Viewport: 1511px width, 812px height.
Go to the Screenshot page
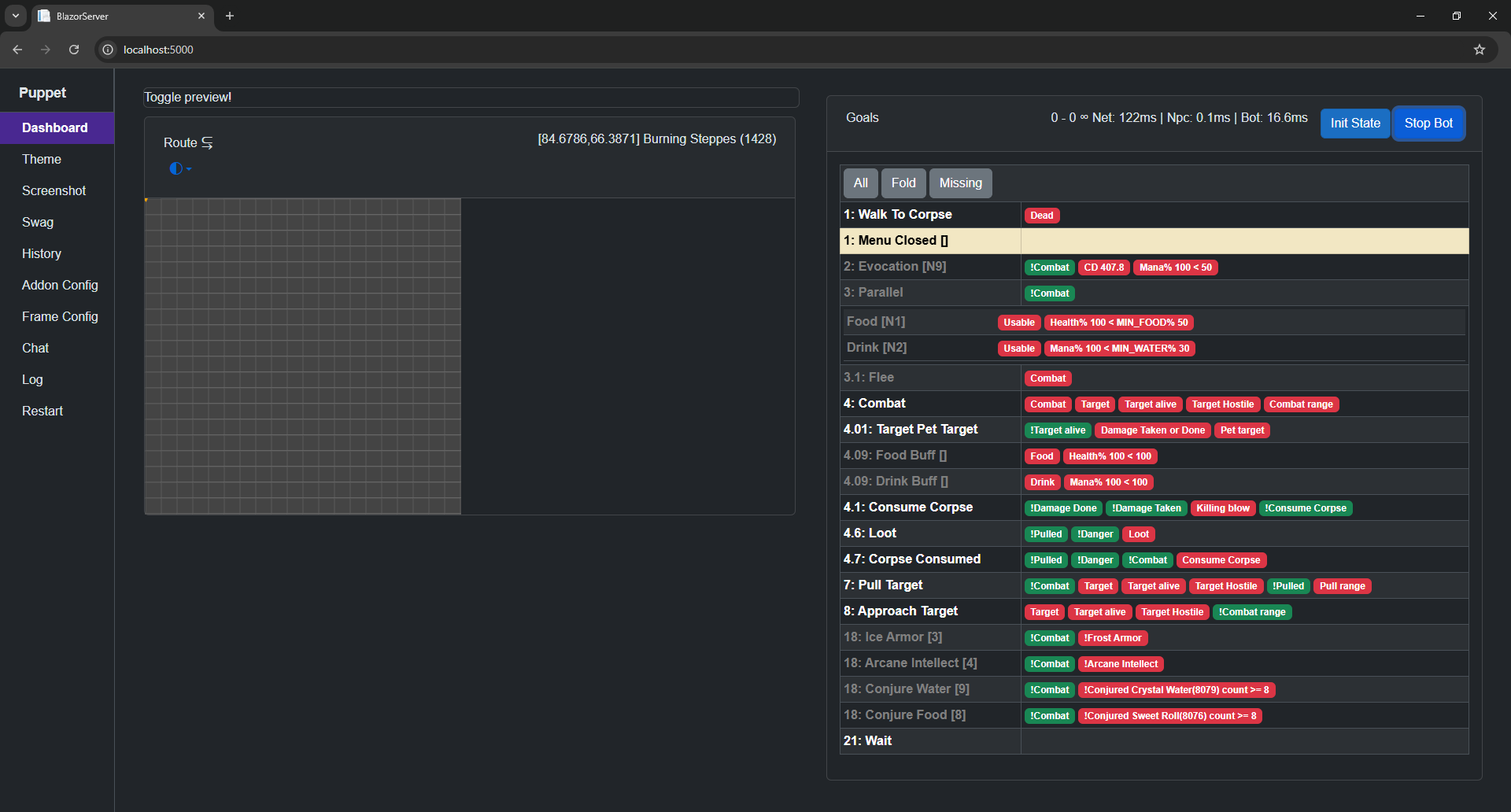click(57, 190)
